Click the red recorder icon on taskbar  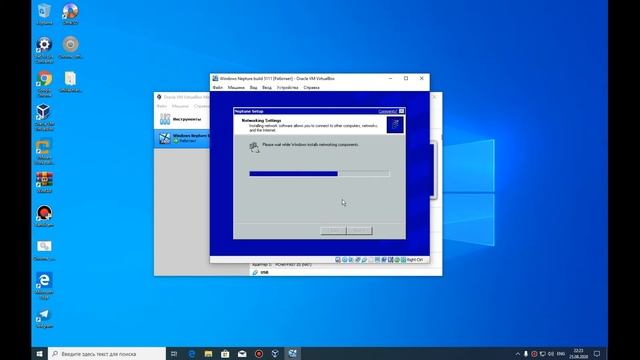click(x=259, y=353)
